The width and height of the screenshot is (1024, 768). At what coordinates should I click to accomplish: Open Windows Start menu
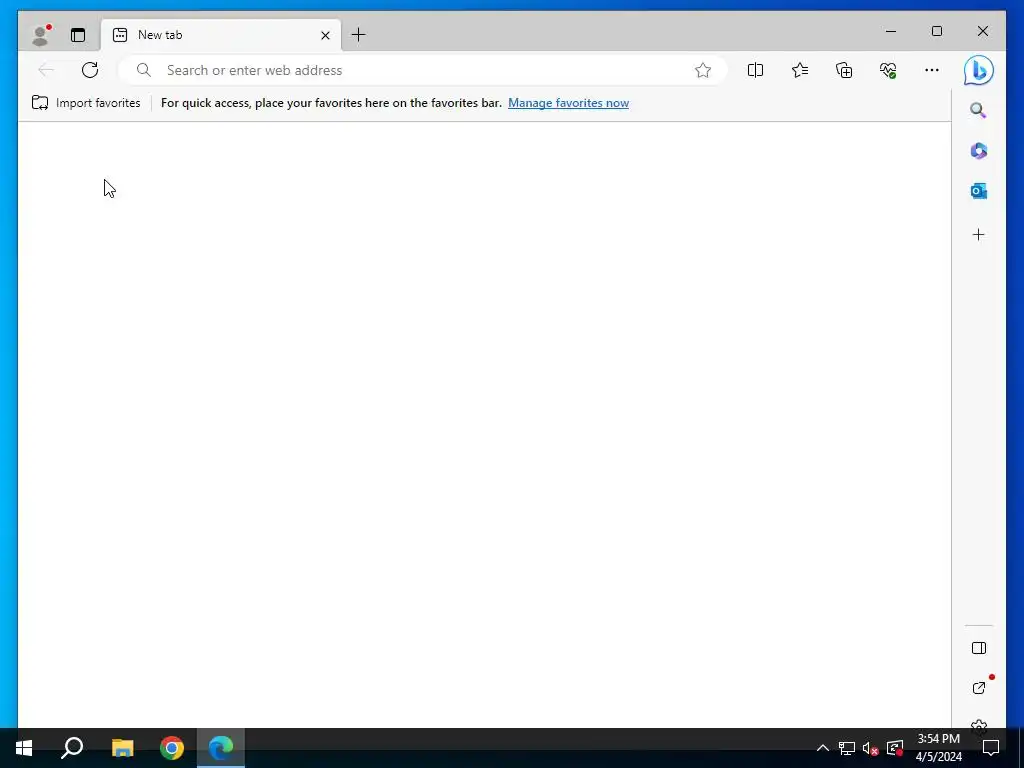[24, 748]
